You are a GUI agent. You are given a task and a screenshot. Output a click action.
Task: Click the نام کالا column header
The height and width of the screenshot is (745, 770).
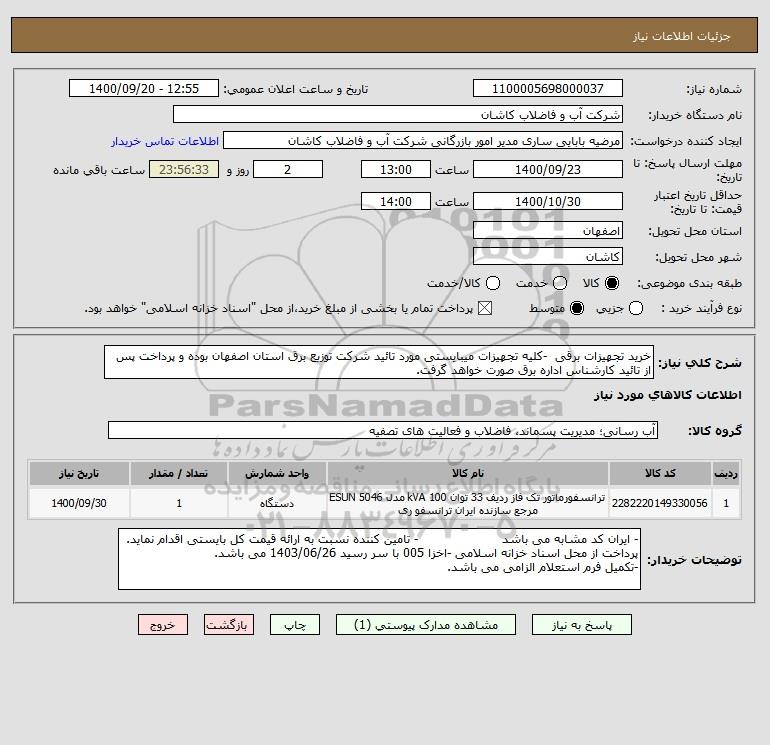click(x=468, y=473)
